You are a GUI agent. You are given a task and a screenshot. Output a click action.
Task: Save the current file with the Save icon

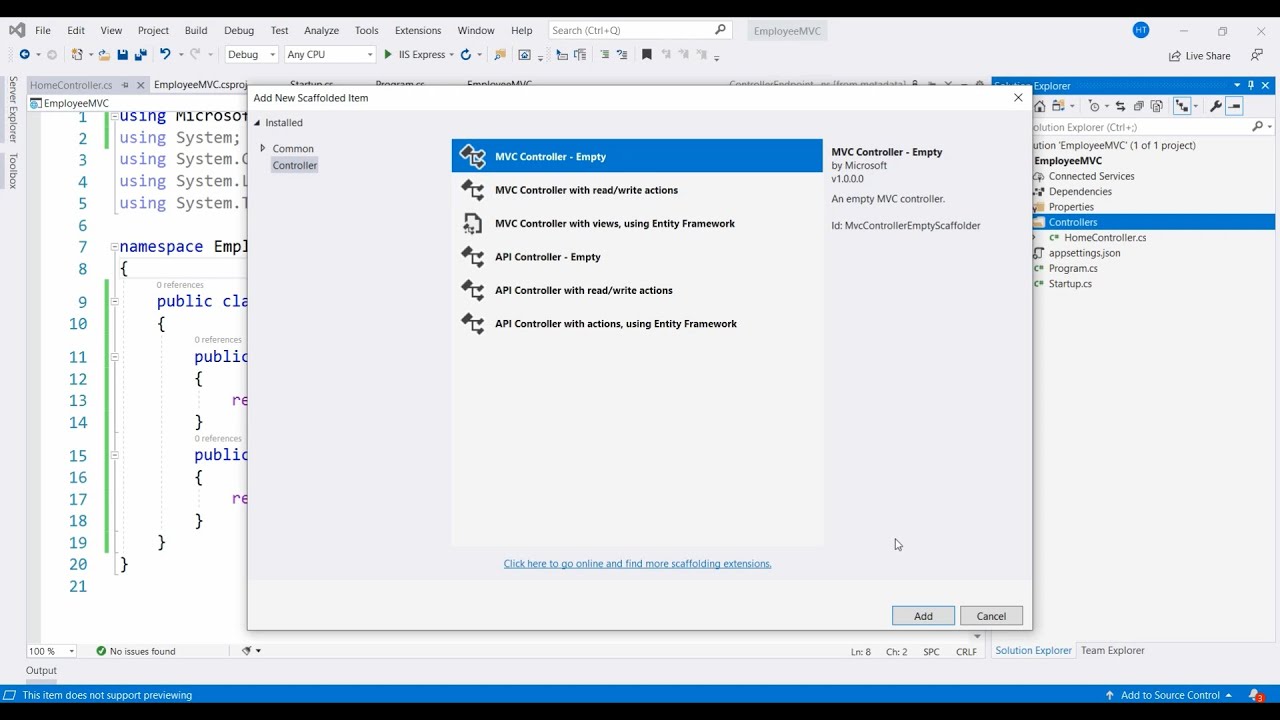click(122, 54)
